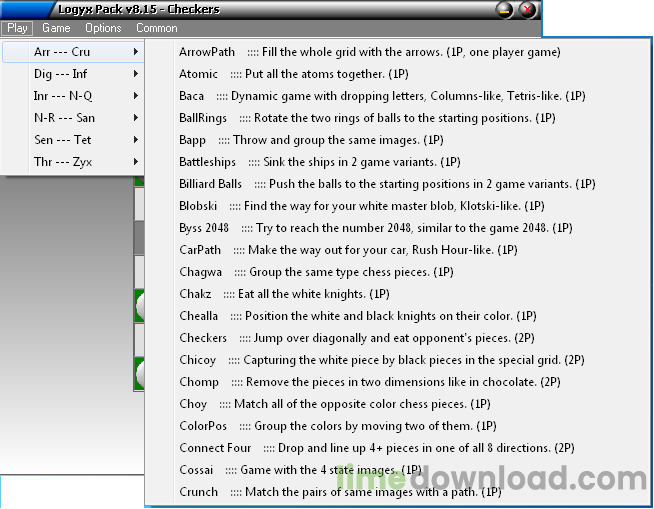Expand the Thr --- Zyx submenu
The width and height of the screenshot is (654, 509).
pos(73,162)
